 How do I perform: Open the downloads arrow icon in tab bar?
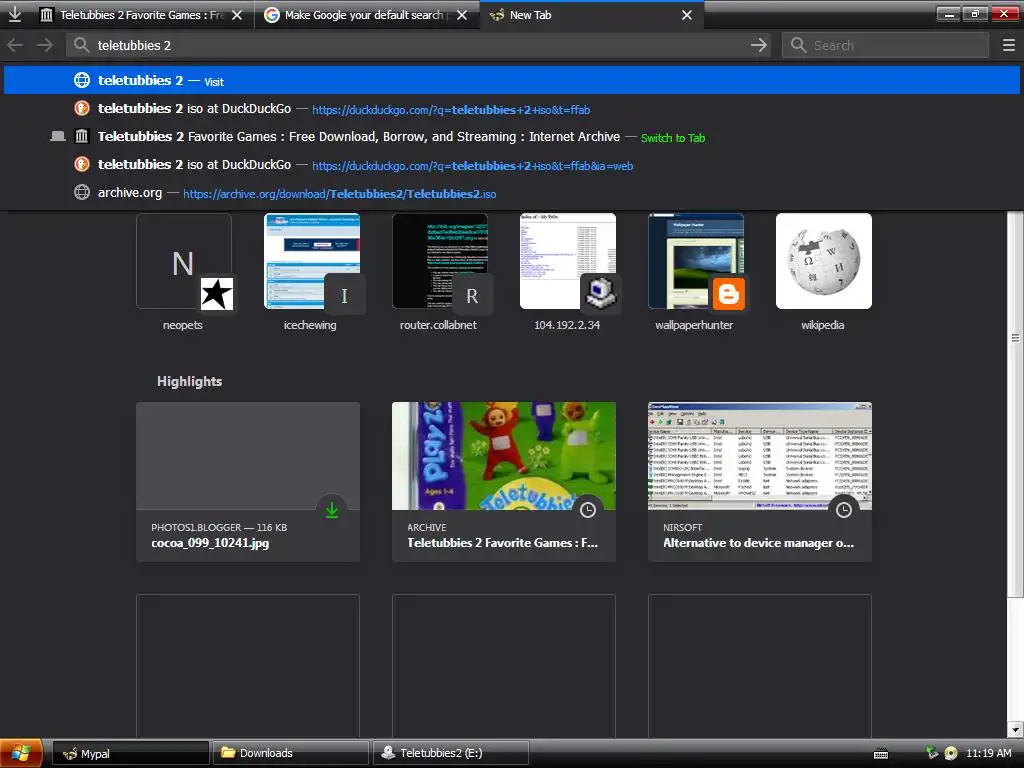pos(14,14)
